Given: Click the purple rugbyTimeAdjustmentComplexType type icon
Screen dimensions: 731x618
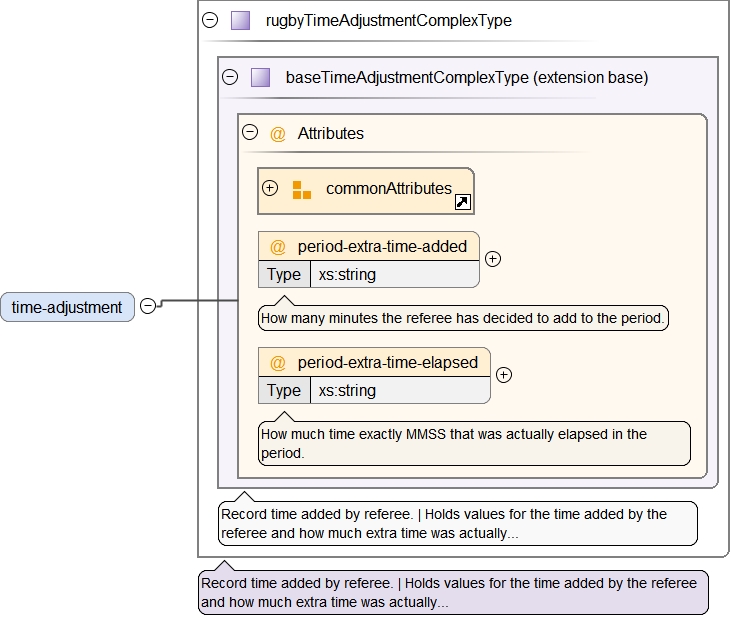Looking at the screenshot, I should (x=240, y=20).
